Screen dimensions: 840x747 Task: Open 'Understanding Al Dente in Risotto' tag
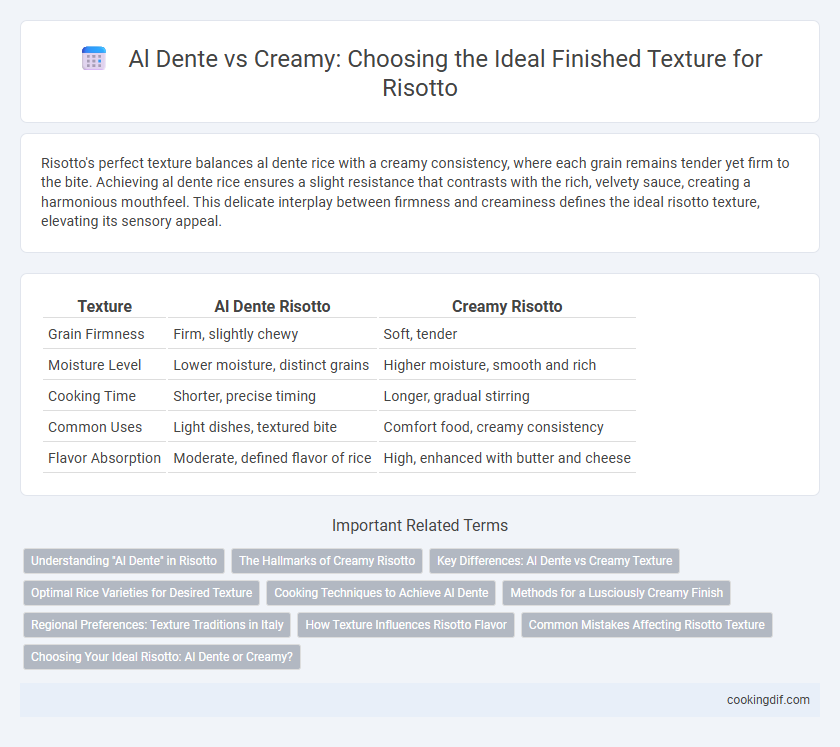[x=124, y=561]
